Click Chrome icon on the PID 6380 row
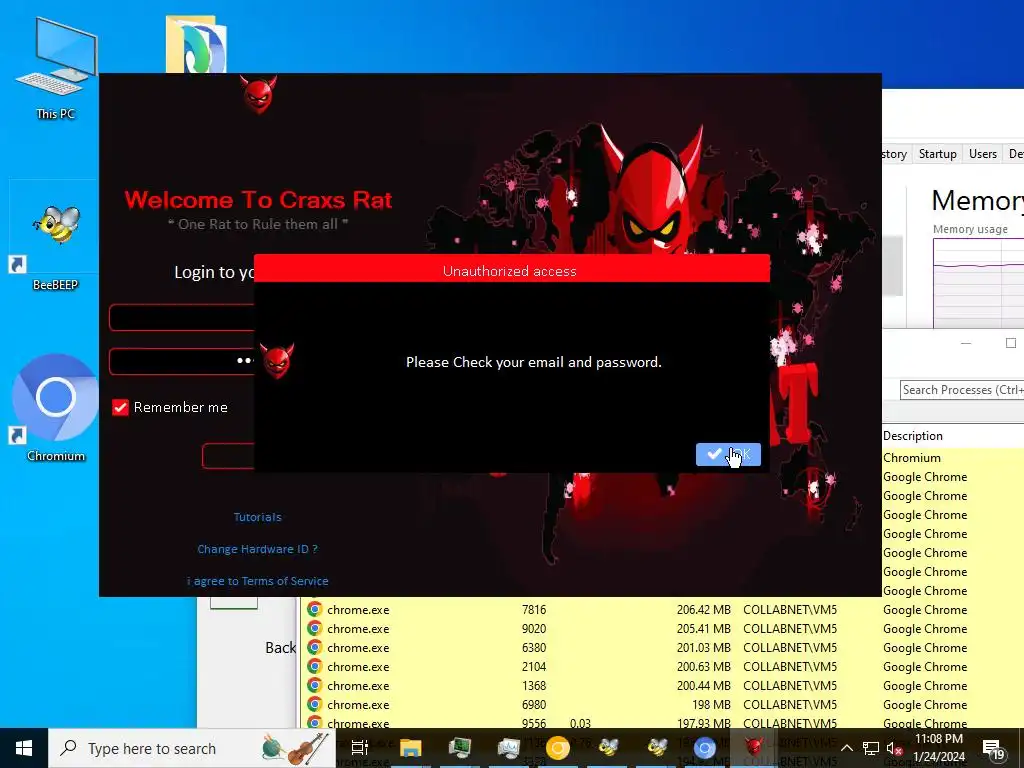 [x=315, y=647]
